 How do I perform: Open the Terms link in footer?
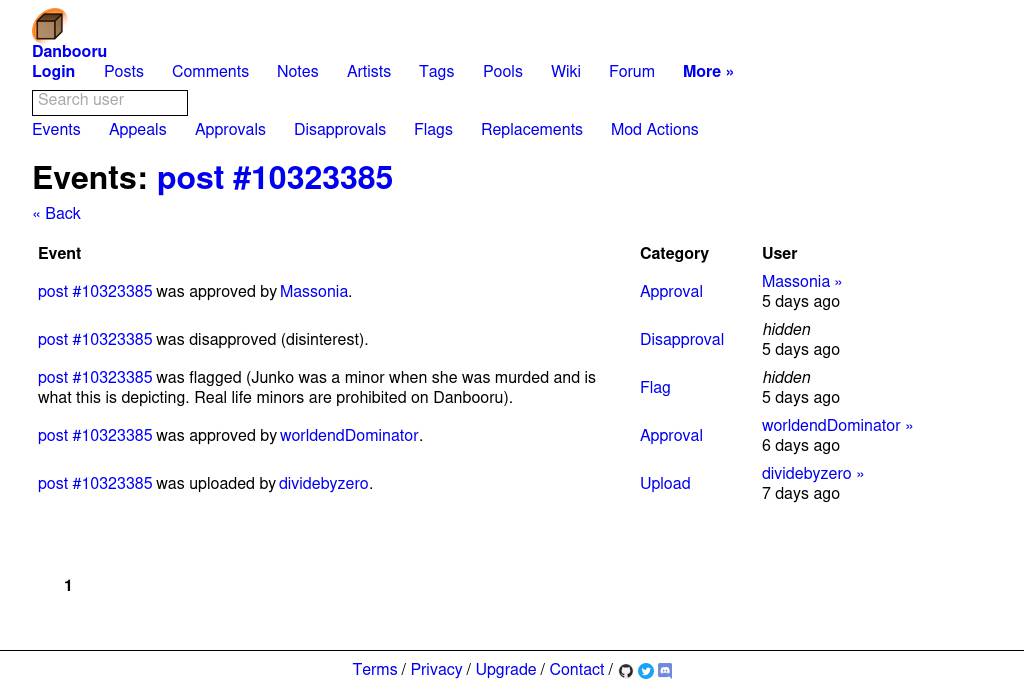pyautogui.click(x=375, y=671)
